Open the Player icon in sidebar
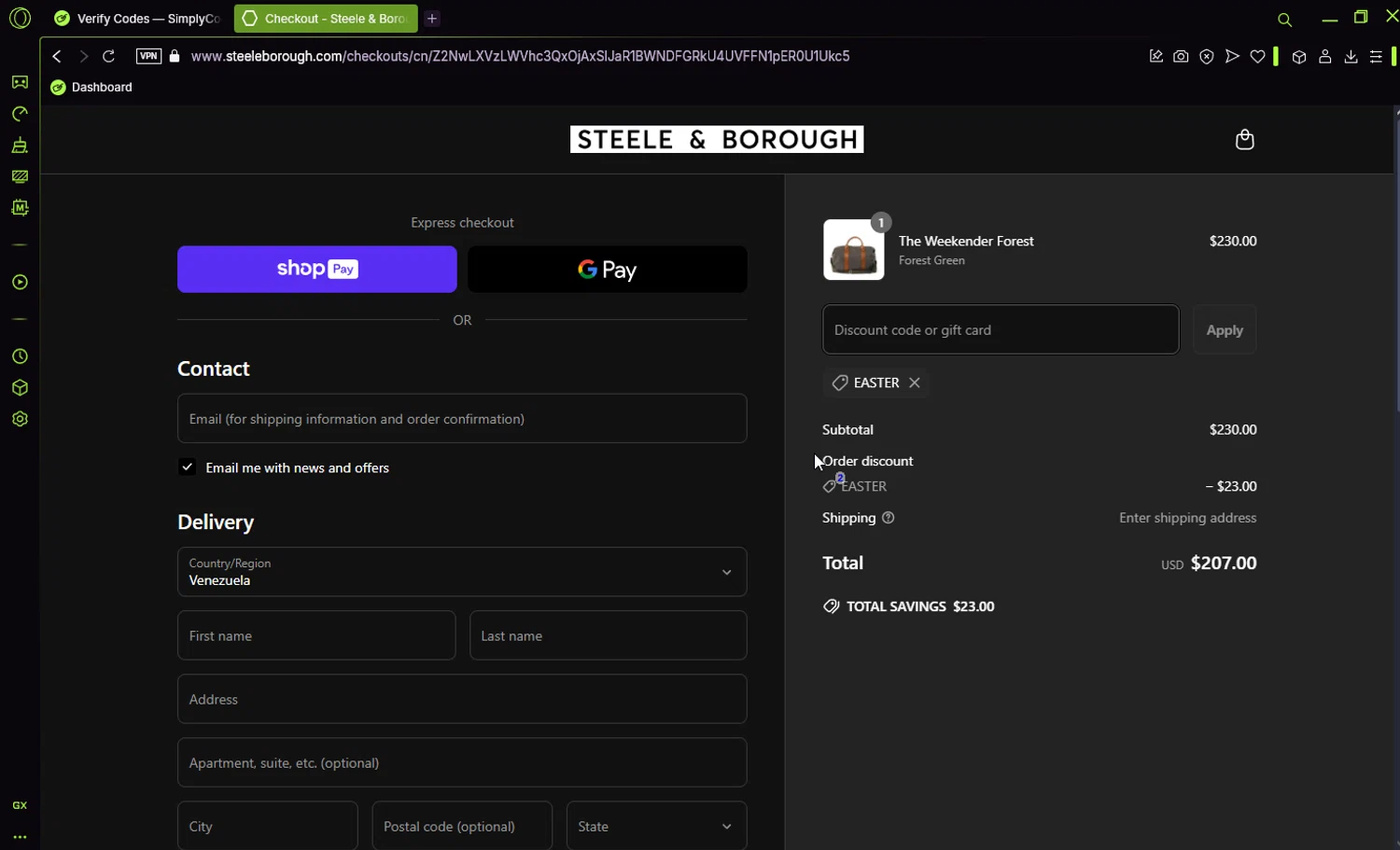Viewport: 1400px width, 850px height. coord(20,282)
